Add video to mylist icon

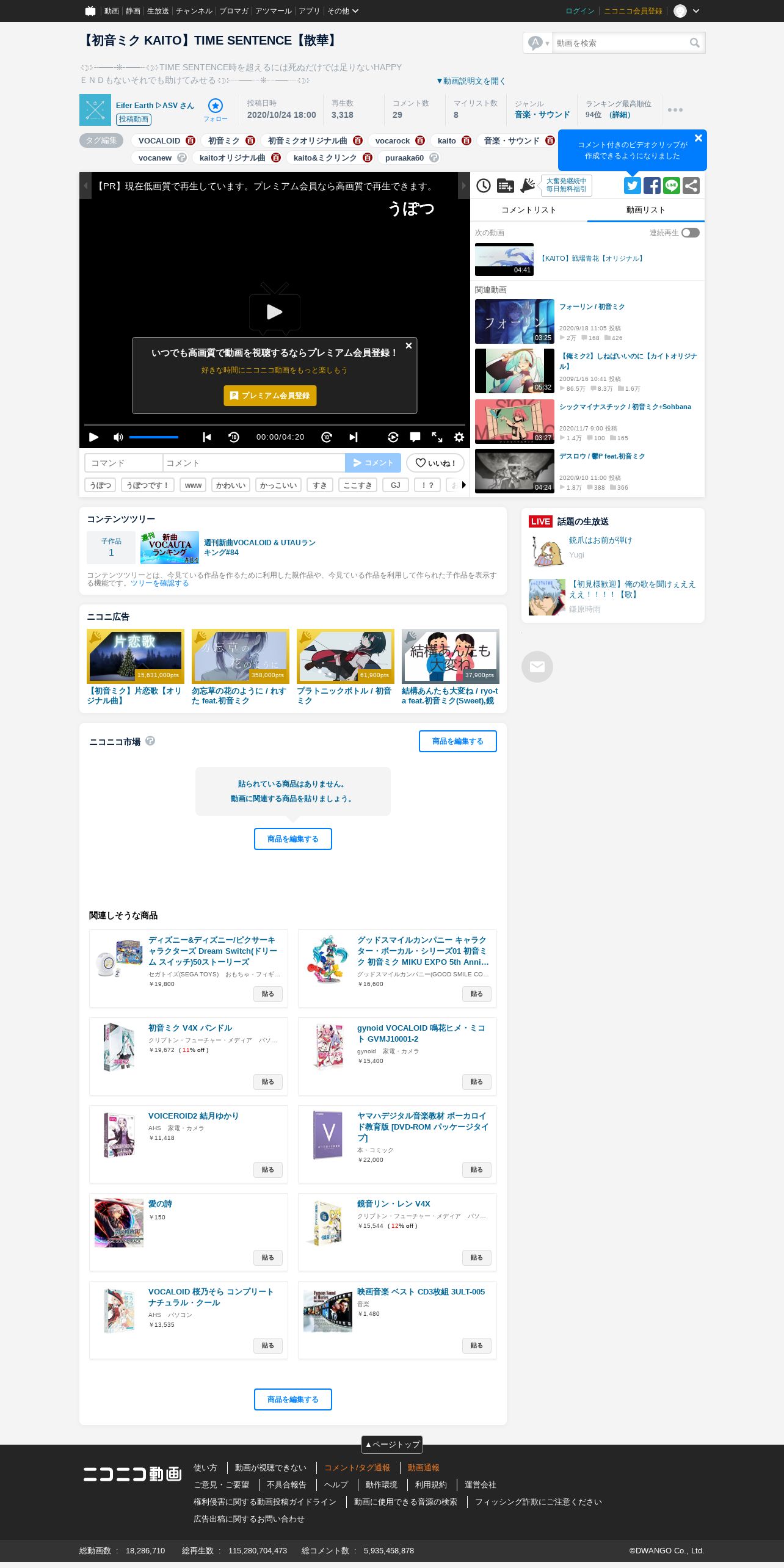point(506,186)
